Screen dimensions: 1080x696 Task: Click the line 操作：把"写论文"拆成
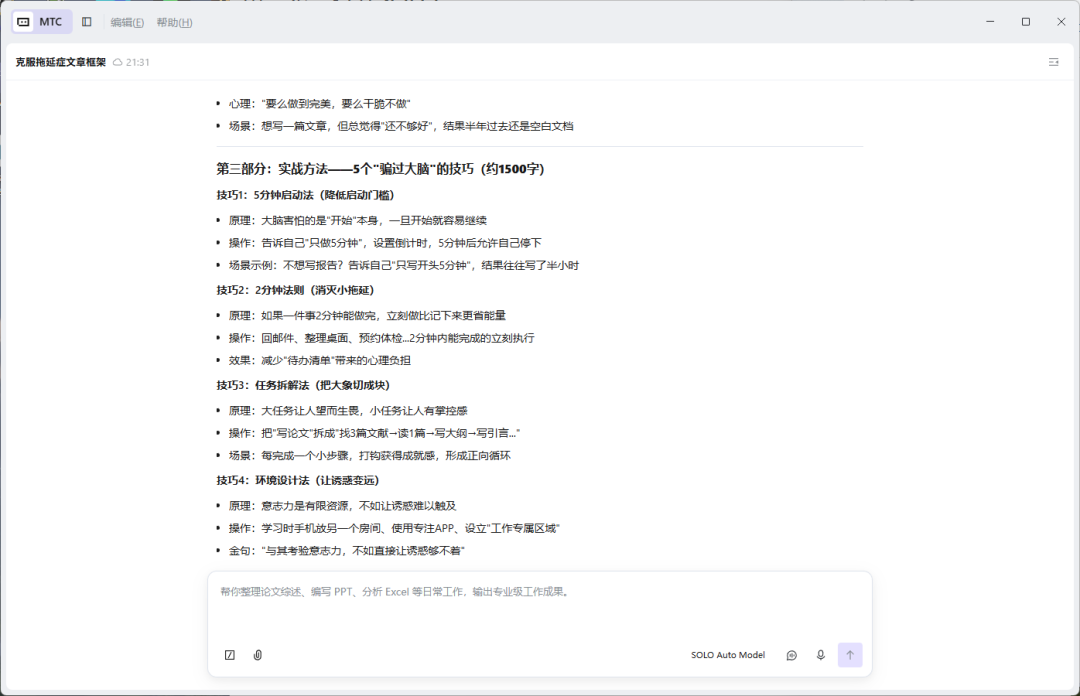pos(374,433)
